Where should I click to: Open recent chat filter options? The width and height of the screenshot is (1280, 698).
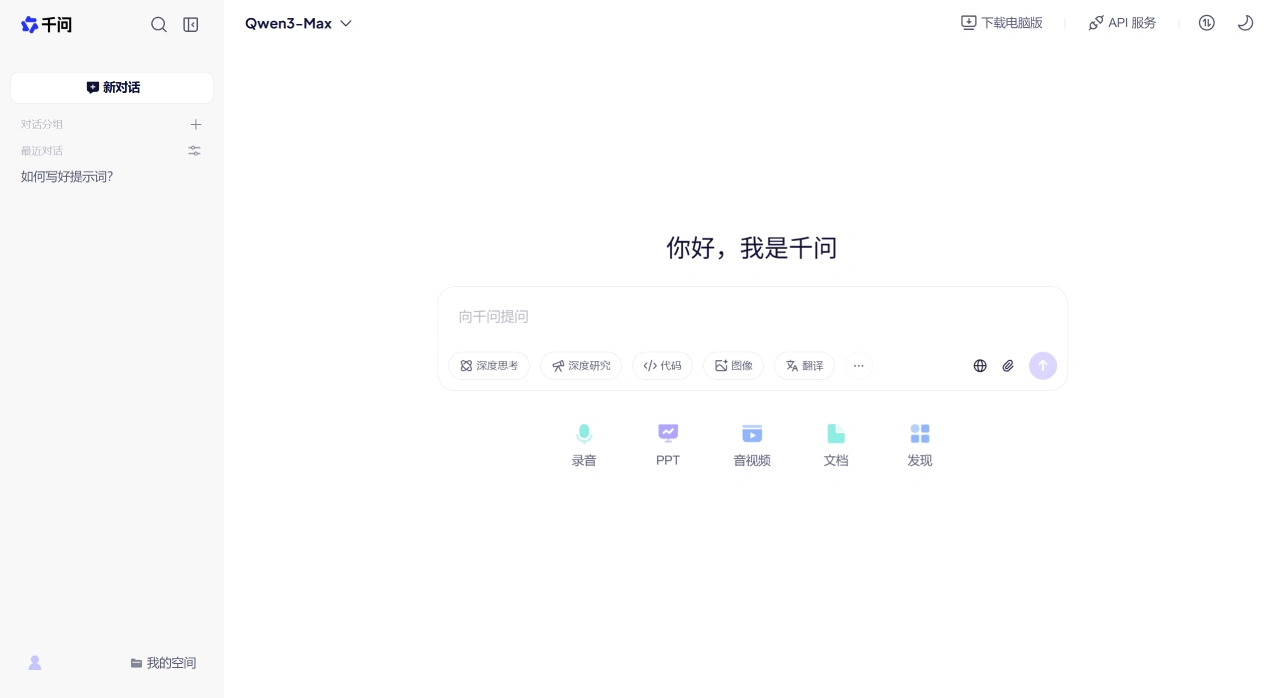194,150
